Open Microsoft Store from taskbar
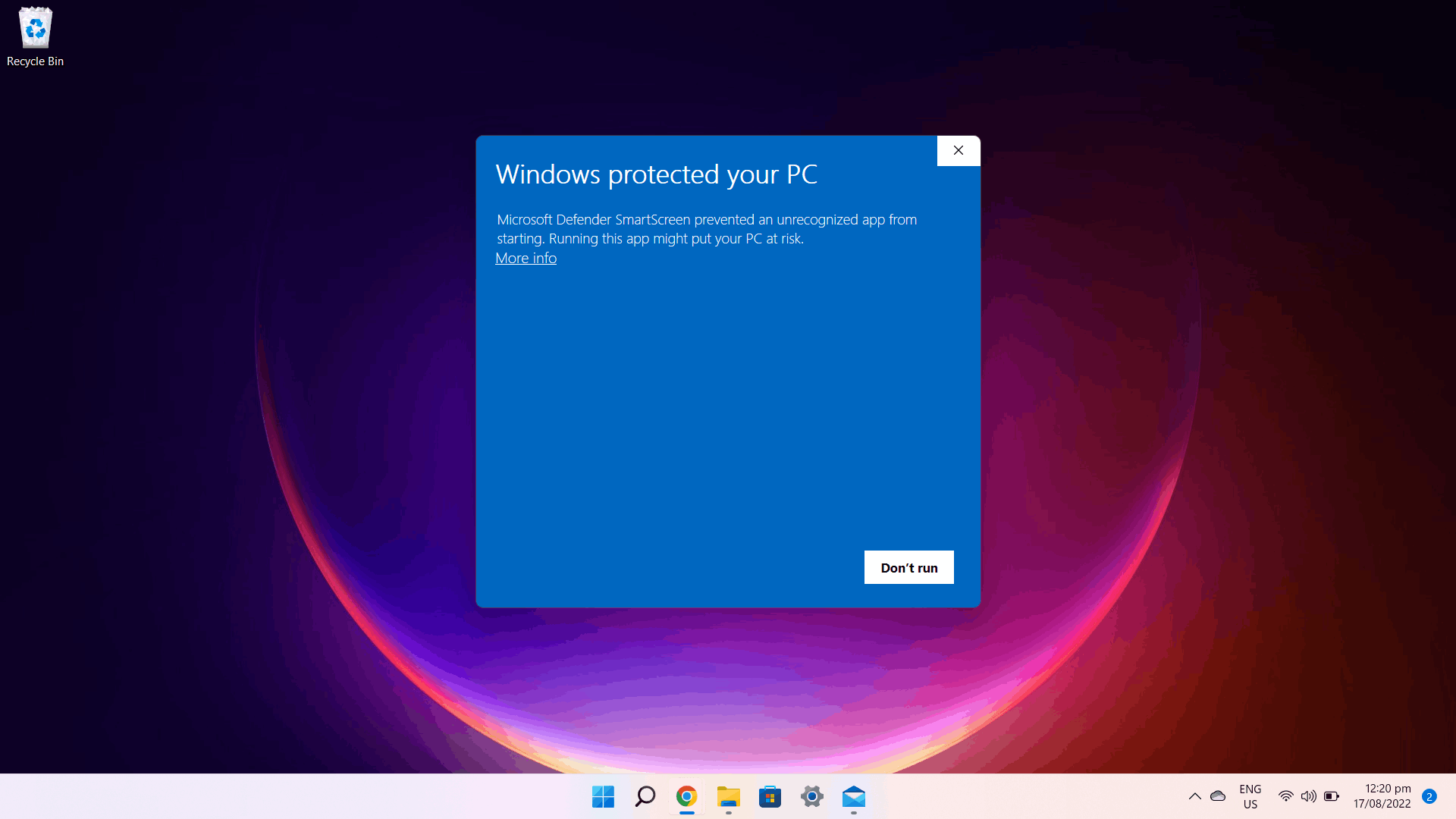The width and height of the screenshot is (1456, 819). point(770,796)
